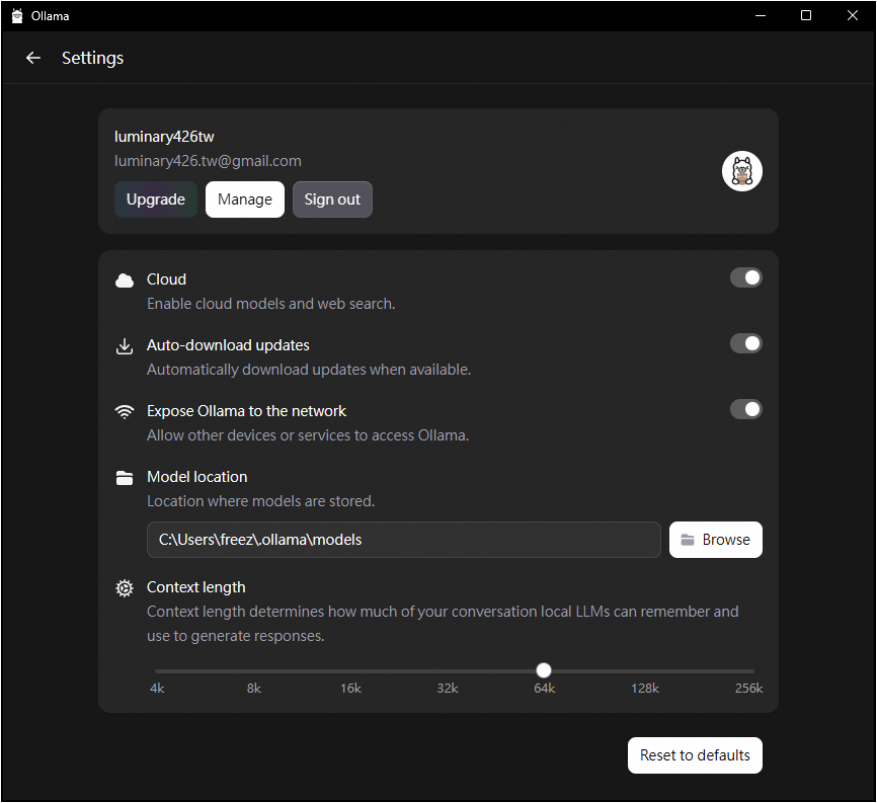Viewport: 877px width, 803px height.
Task: Open the Manage account button
Action: coord(245,199)
